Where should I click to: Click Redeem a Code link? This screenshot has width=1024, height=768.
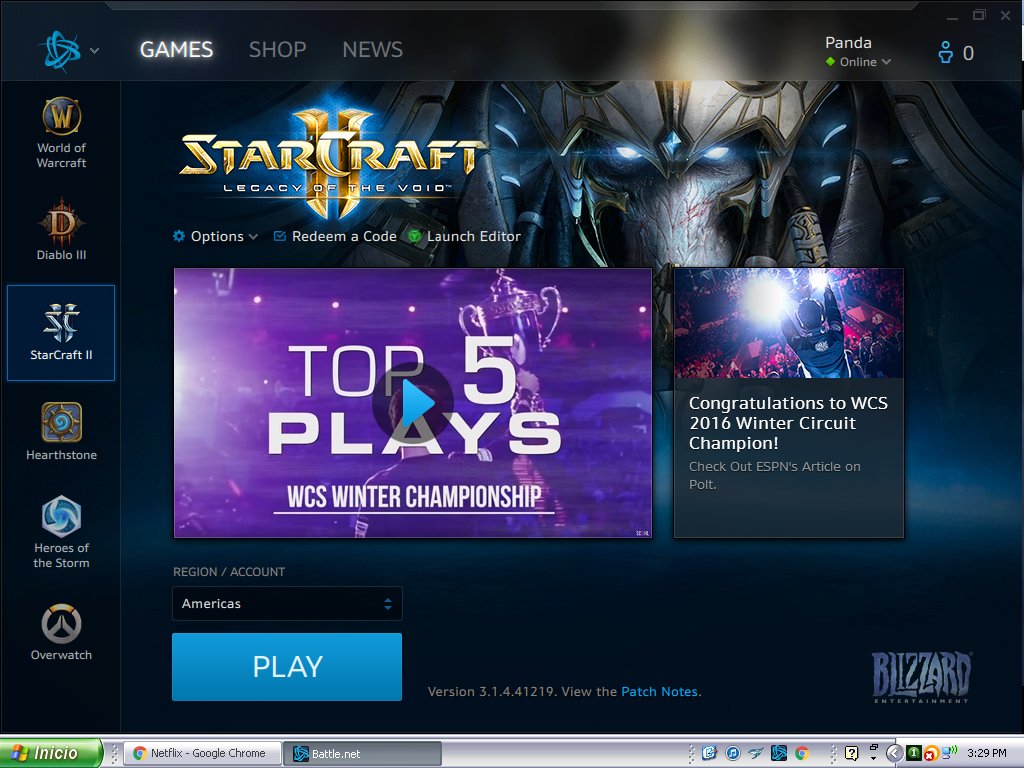[x=344, y=236]
